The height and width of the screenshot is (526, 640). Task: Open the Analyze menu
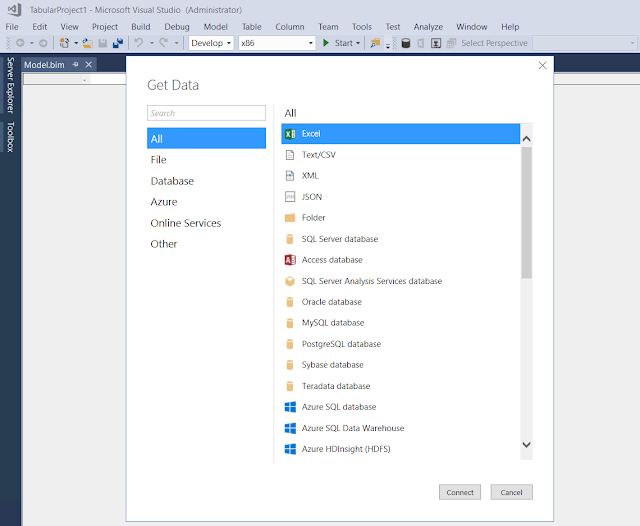(x=428, y=27)
